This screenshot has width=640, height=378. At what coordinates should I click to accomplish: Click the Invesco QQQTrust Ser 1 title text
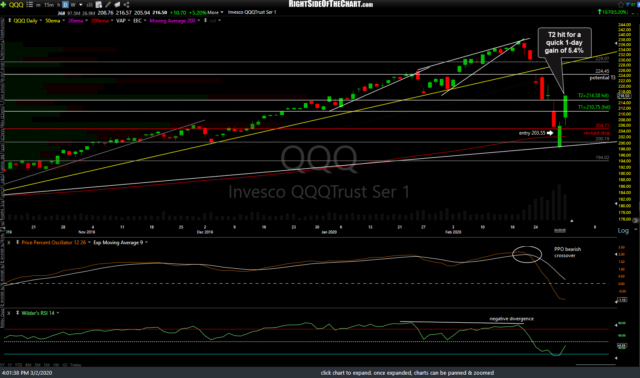tap(252, 12)
